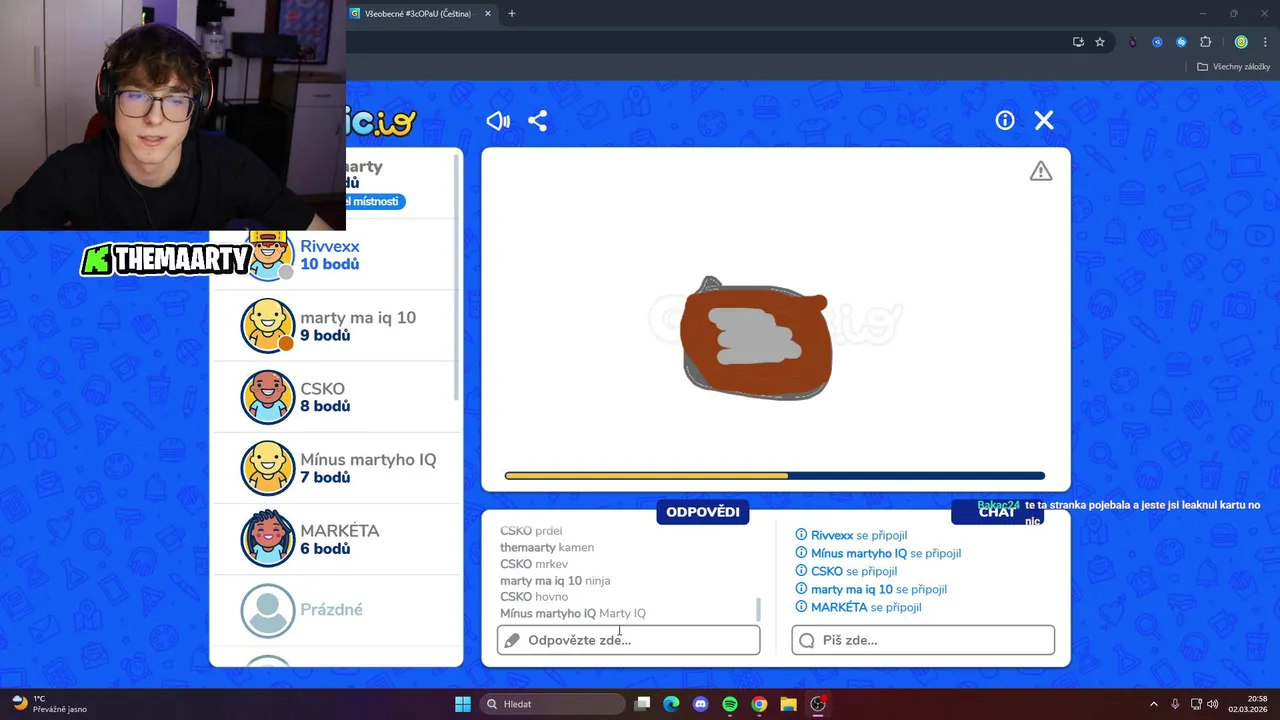Image resolution: width=1280 pixels, height=720 pixels.
Task: Open the Extensions puzzle icon
Action: point(1205,42)
